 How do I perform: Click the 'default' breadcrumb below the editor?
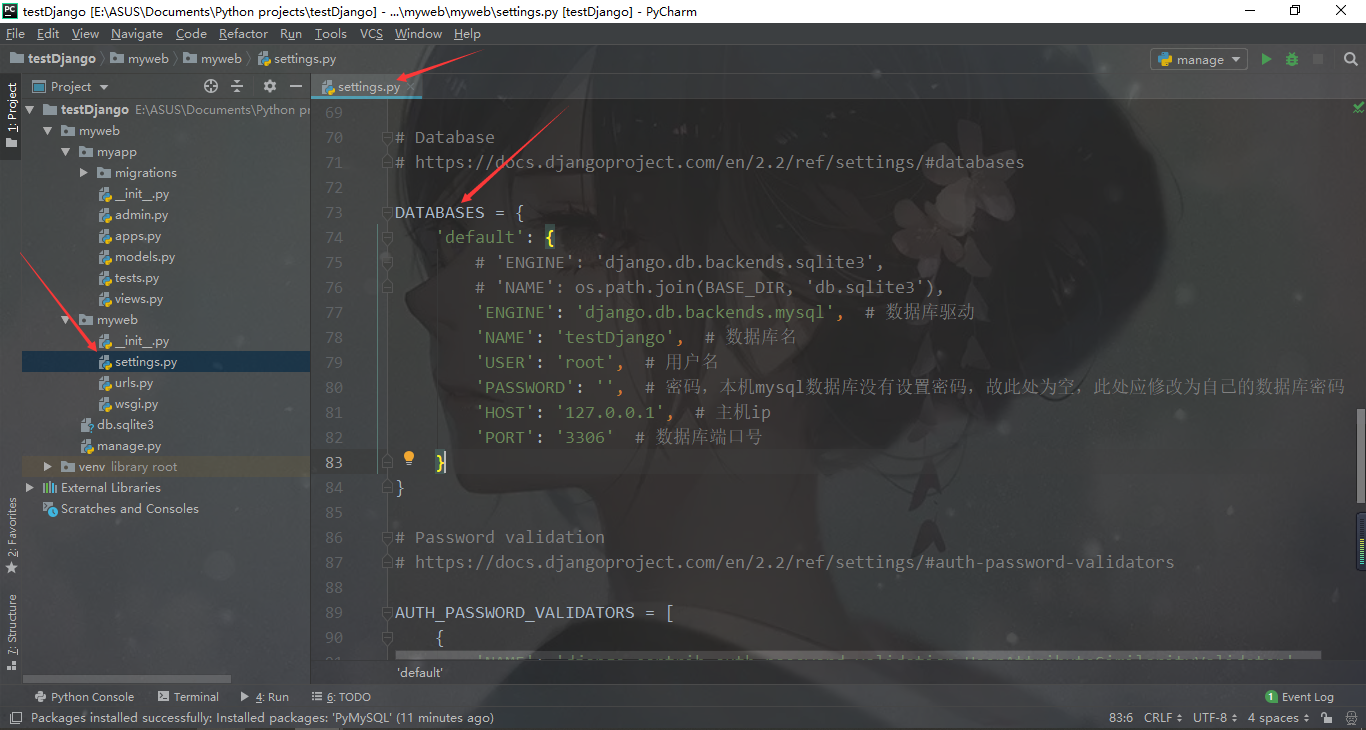click(x=420, y=672)
